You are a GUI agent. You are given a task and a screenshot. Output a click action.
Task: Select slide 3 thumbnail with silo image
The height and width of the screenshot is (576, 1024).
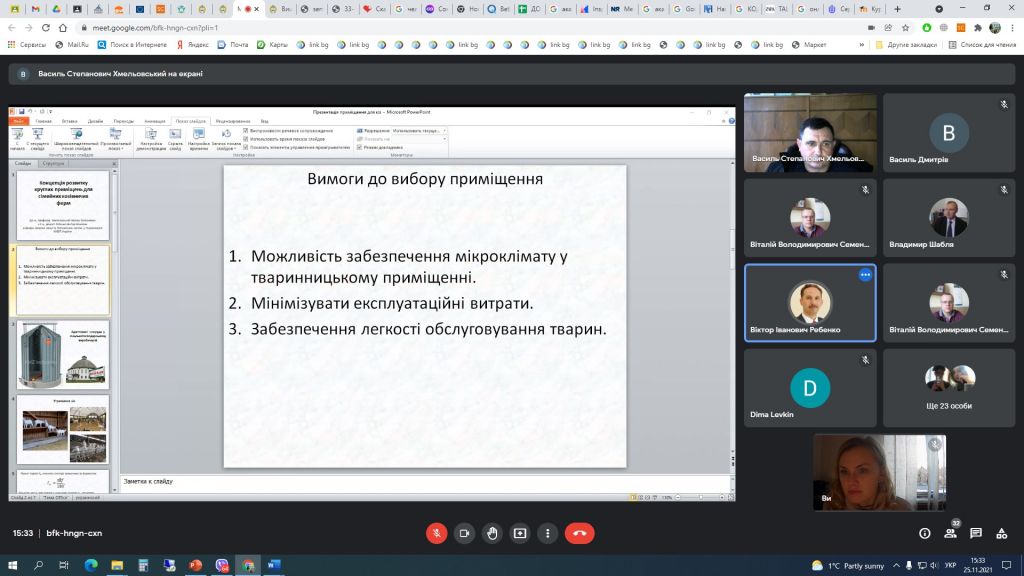click(x=63, y=355)
